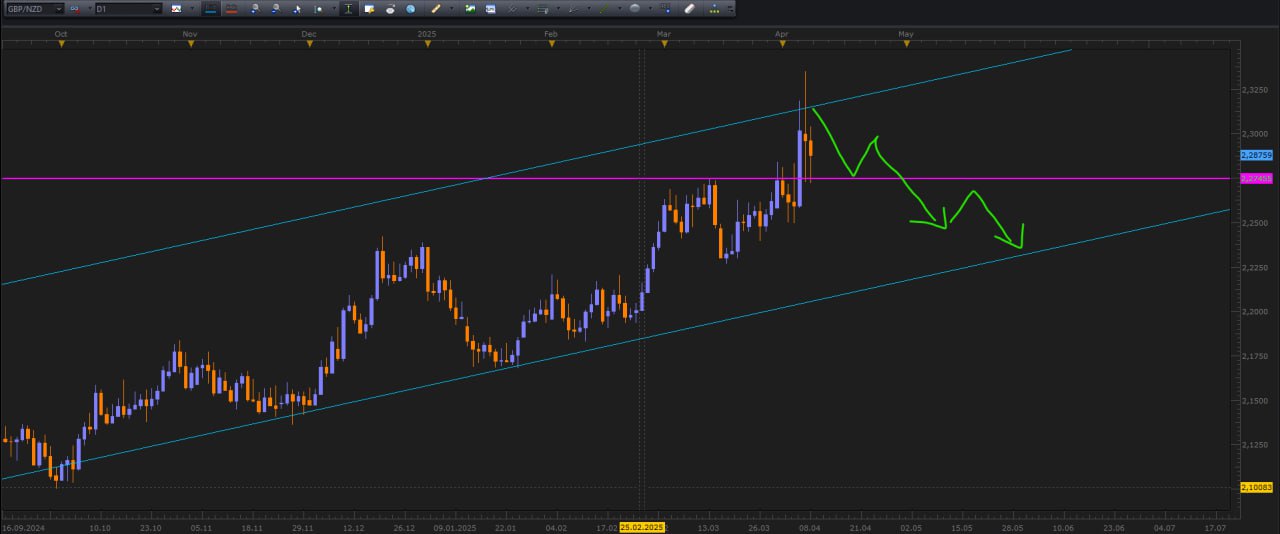
Task: Click the white teapot-shaped icon
Action: (x=390, y=9)
